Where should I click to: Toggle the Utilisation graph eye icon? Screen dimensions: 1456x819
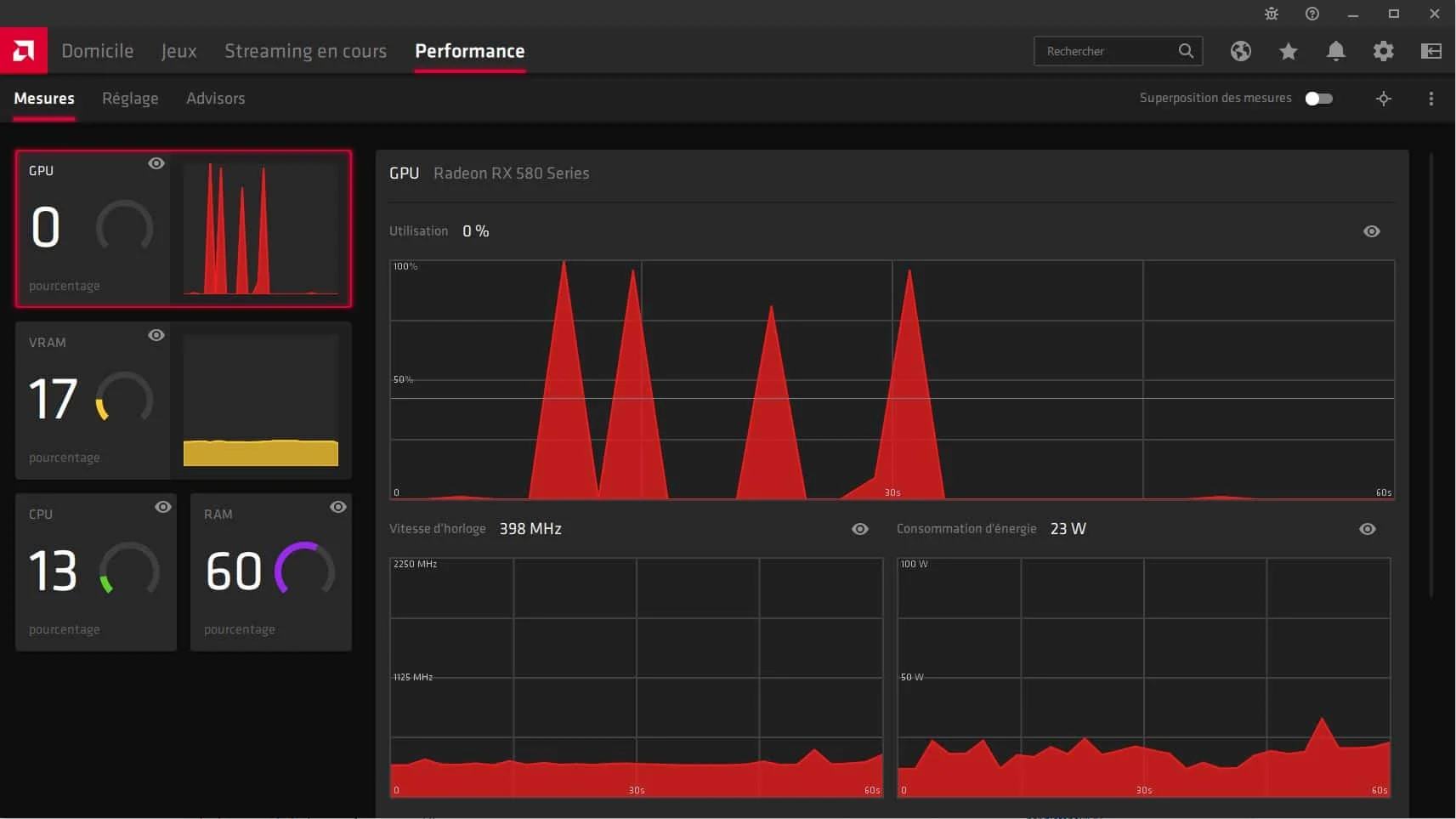point(1372,231)
